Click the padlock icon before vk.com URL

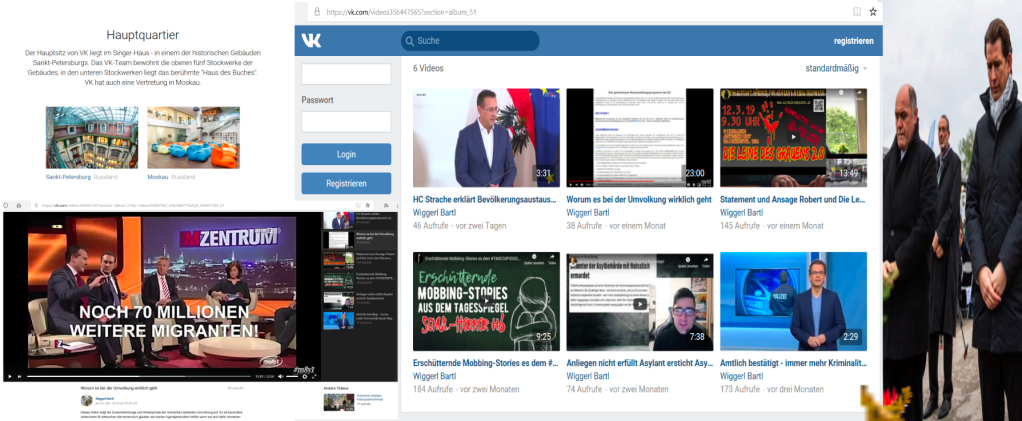(x=303, y=12)
